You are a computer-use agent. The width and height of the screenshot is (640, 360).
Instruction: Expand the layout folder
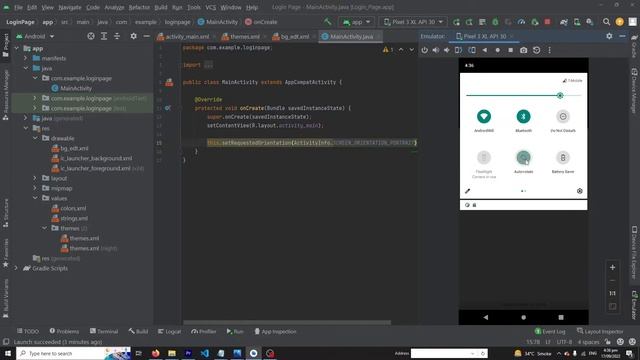[x=36, y=178]
